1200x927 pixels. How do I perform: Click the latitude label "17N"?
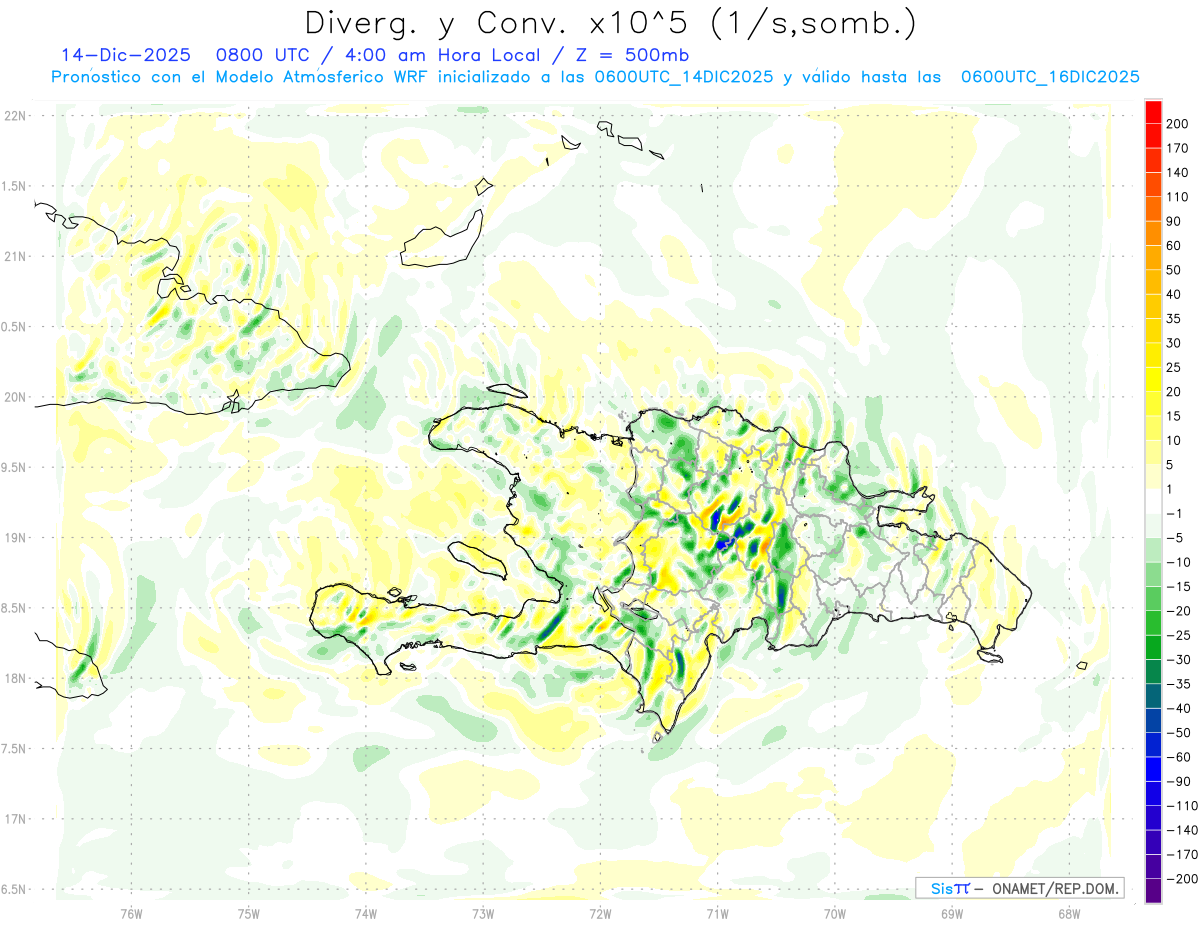(16, 819)
